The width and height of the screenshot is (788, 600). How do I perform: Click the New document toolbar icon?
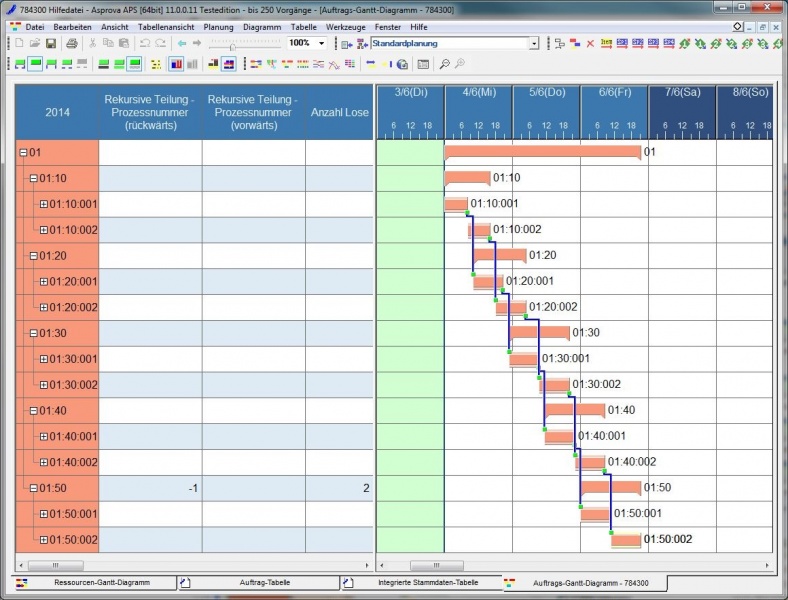coord(20,44)
